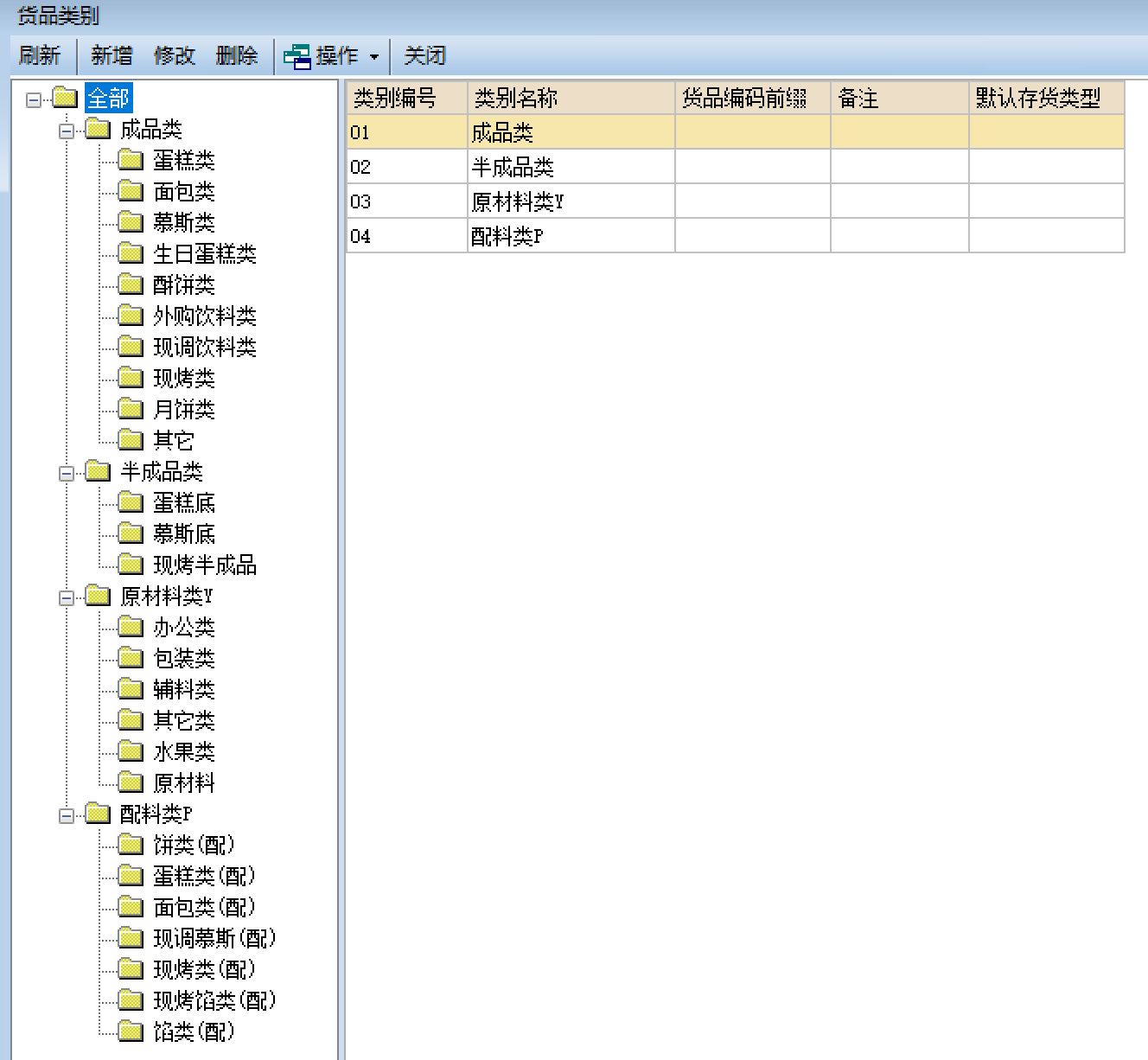Collapse the 成品类 tree node
The width and height of the screenshot is (1148, 1060).
coord(67,131)
